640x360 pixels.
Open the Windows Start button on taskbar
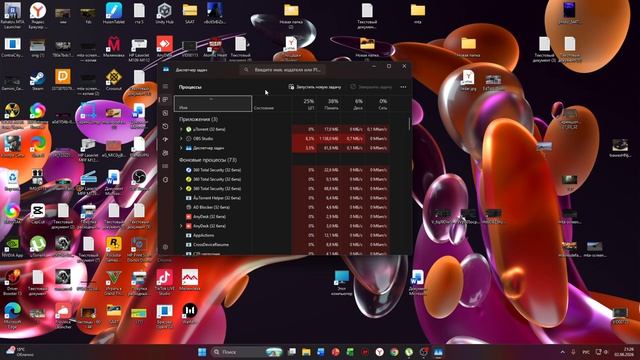click(x=202, y=352)
